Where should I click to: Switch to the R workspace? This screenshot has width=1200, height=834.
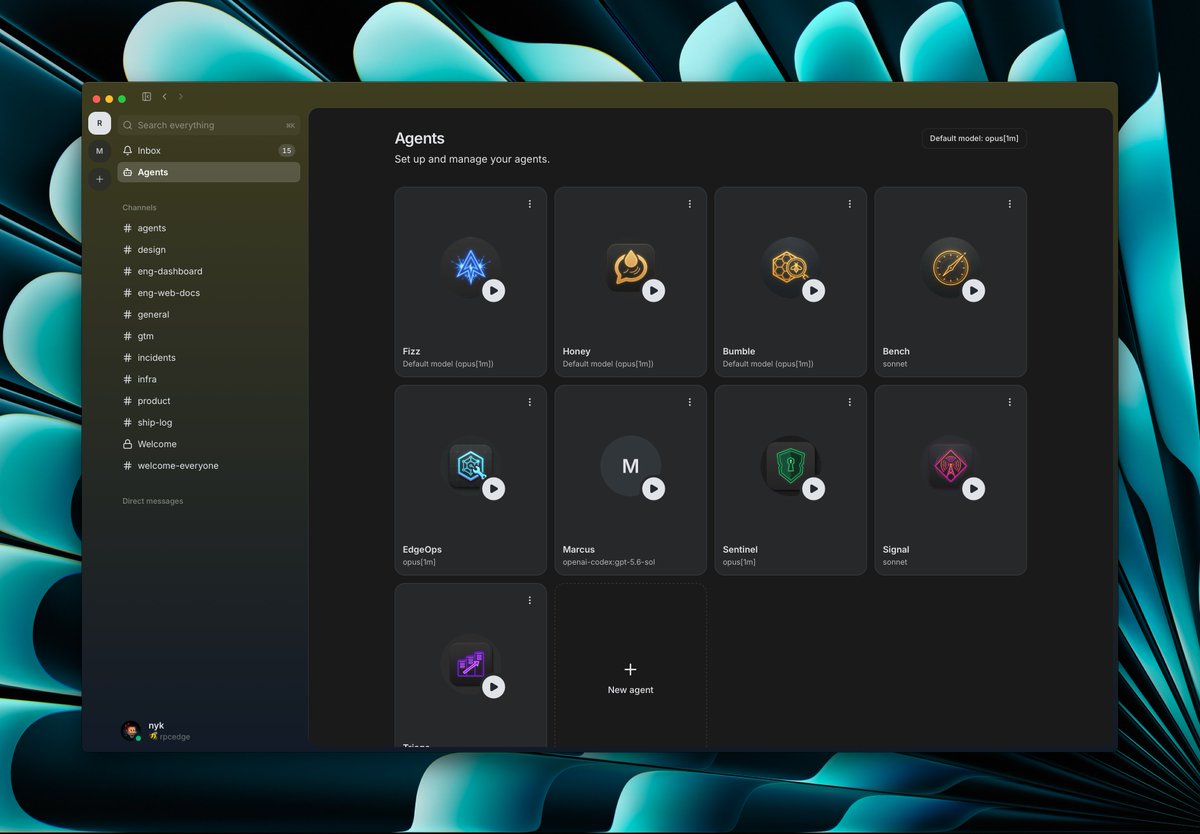pyautogui.click(x=99, y=123)
